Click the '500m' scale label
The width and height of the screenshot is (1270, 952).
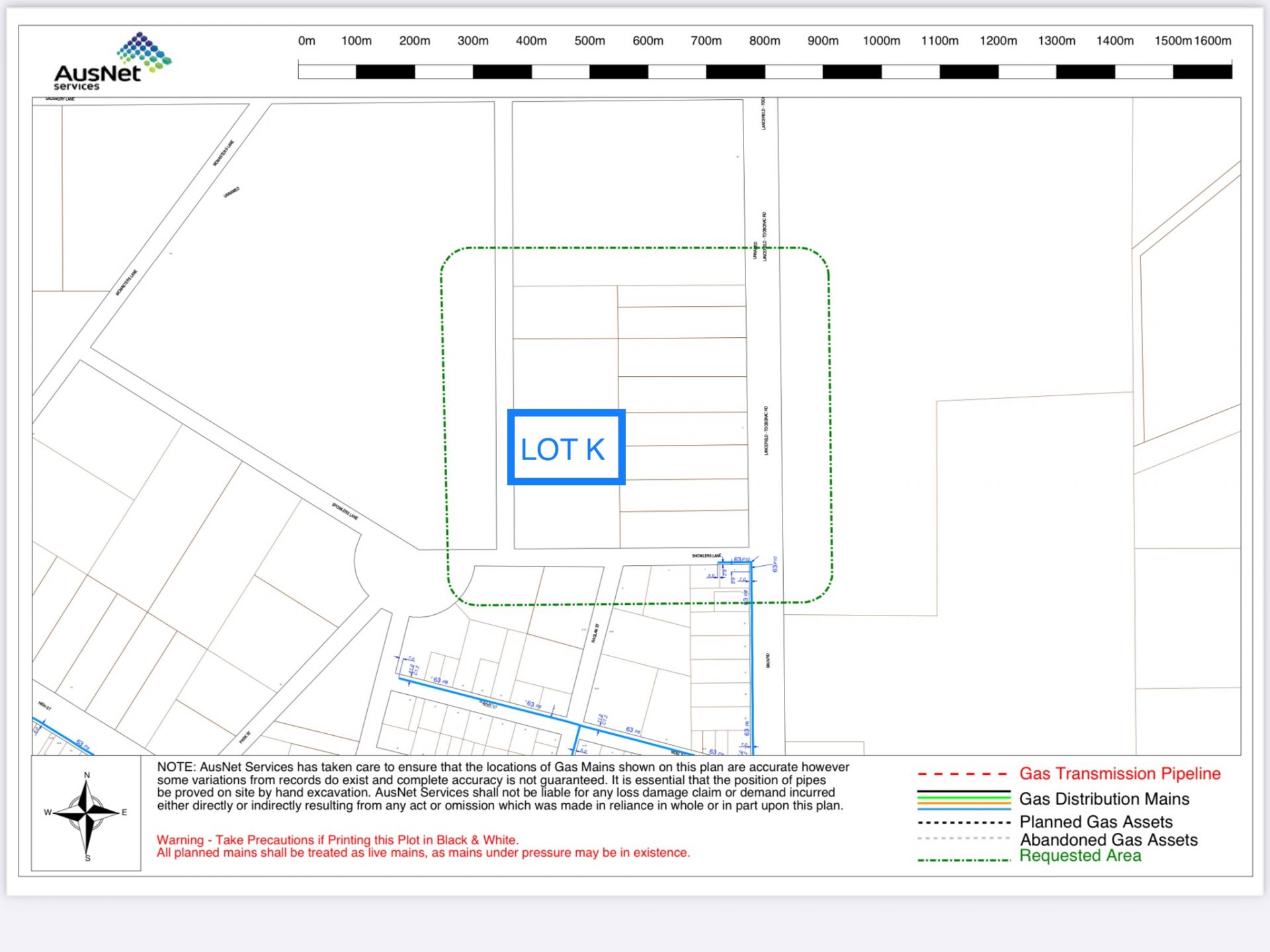pyautogui.click(x=589, y=41)
